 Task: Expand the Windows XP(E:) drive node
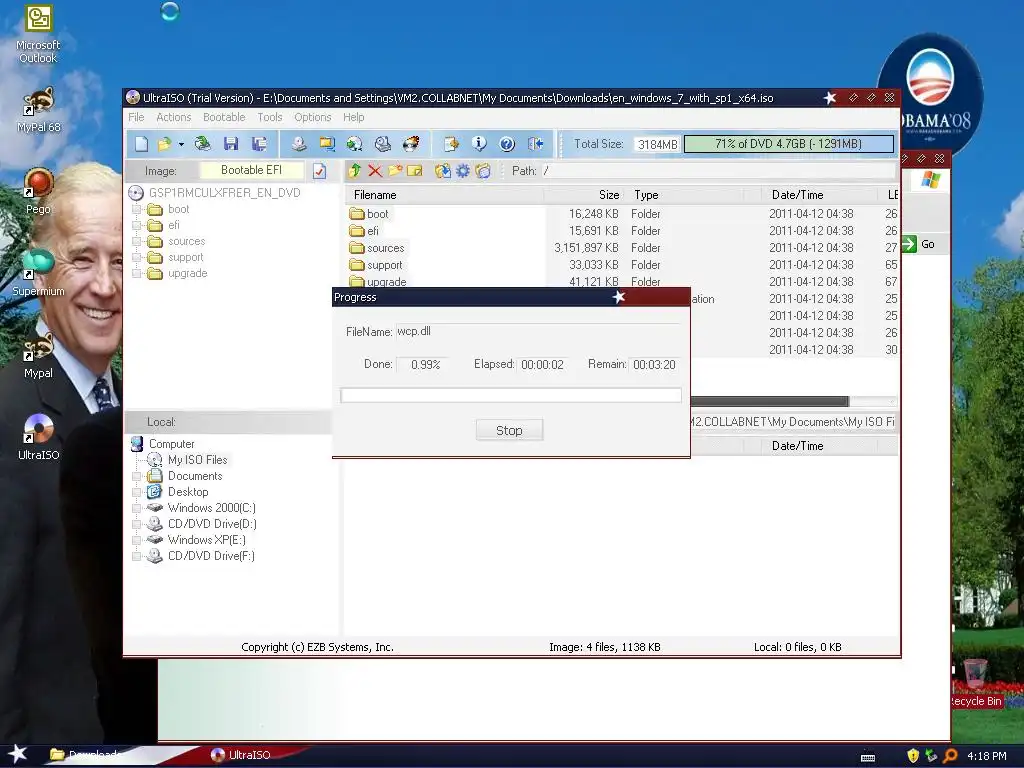point(136,540)
